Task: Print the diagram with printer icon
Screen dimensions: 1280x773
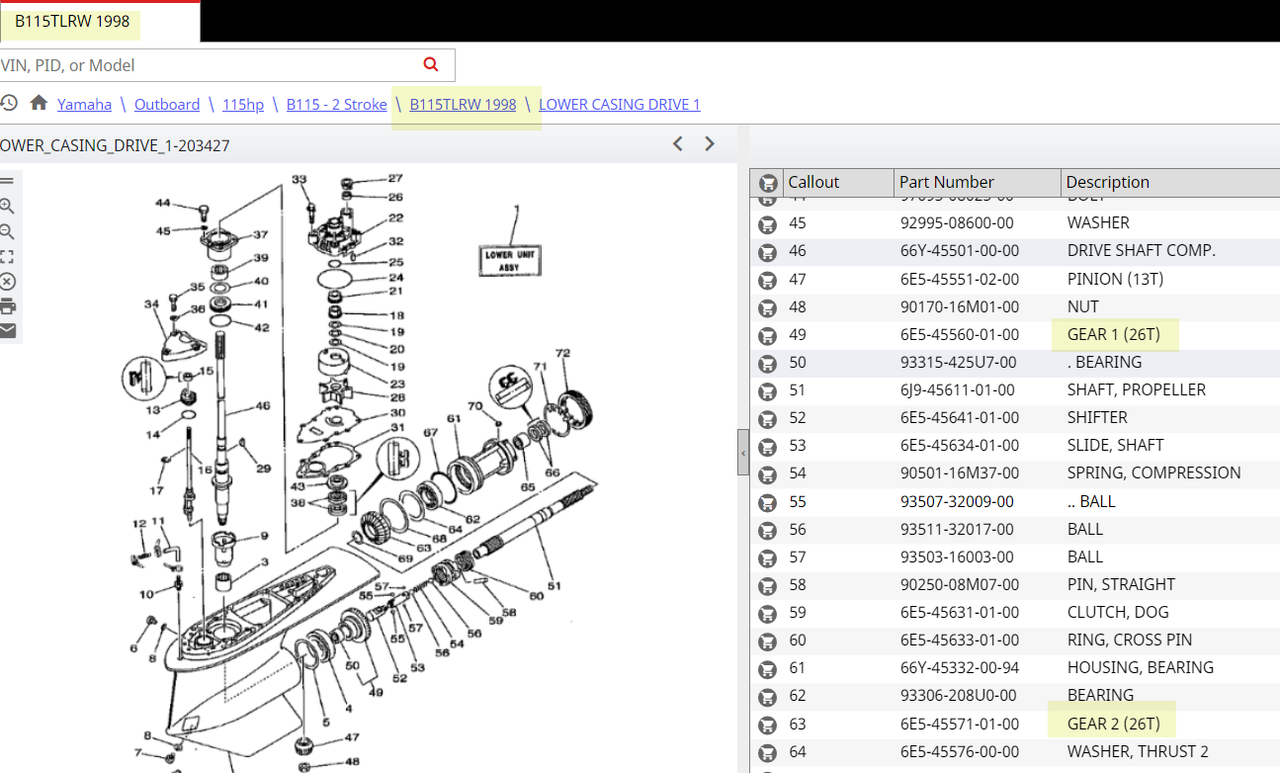Action: coord(7,306)
